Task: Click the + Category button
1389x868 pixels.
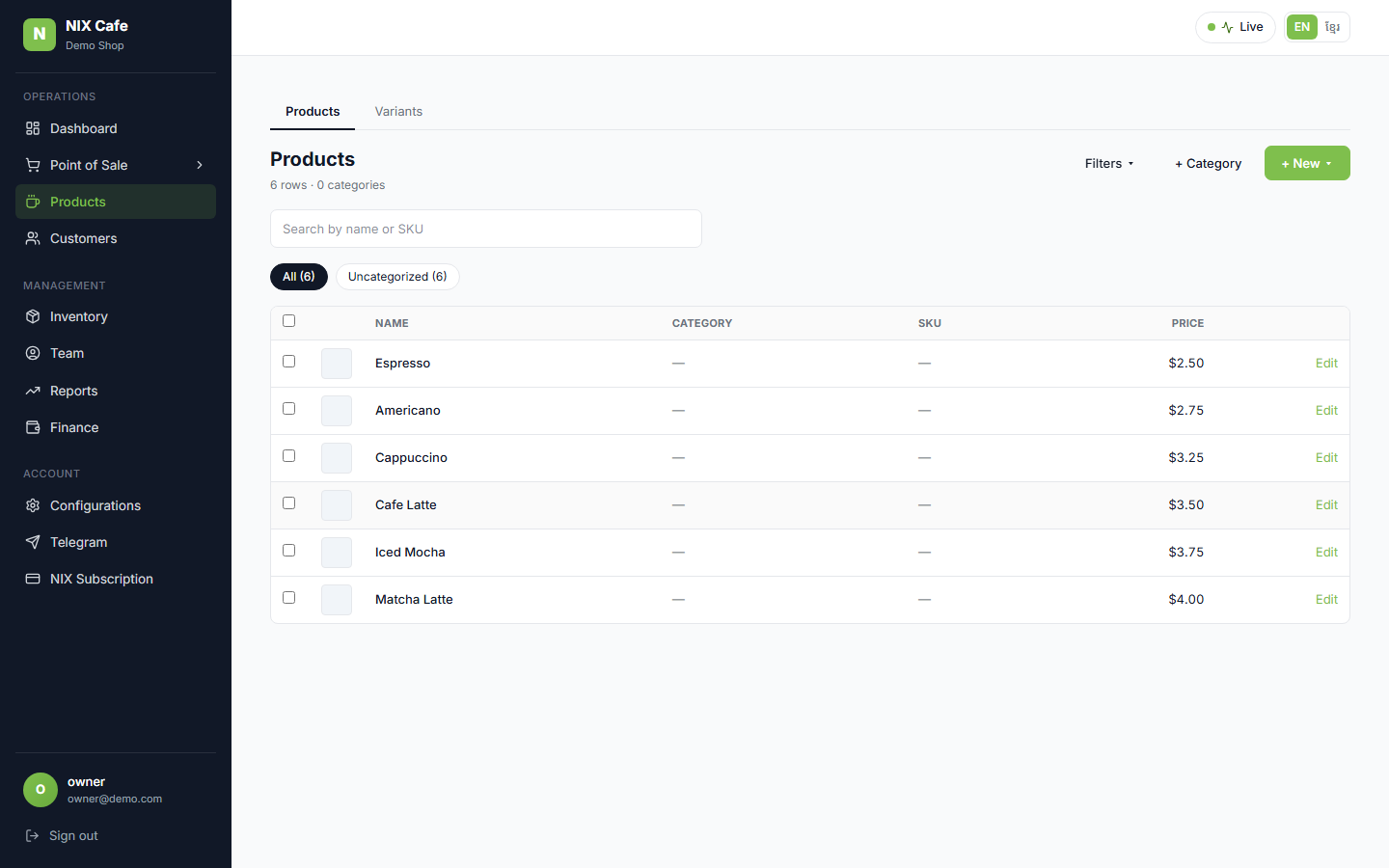Action: coord(1209,163)
